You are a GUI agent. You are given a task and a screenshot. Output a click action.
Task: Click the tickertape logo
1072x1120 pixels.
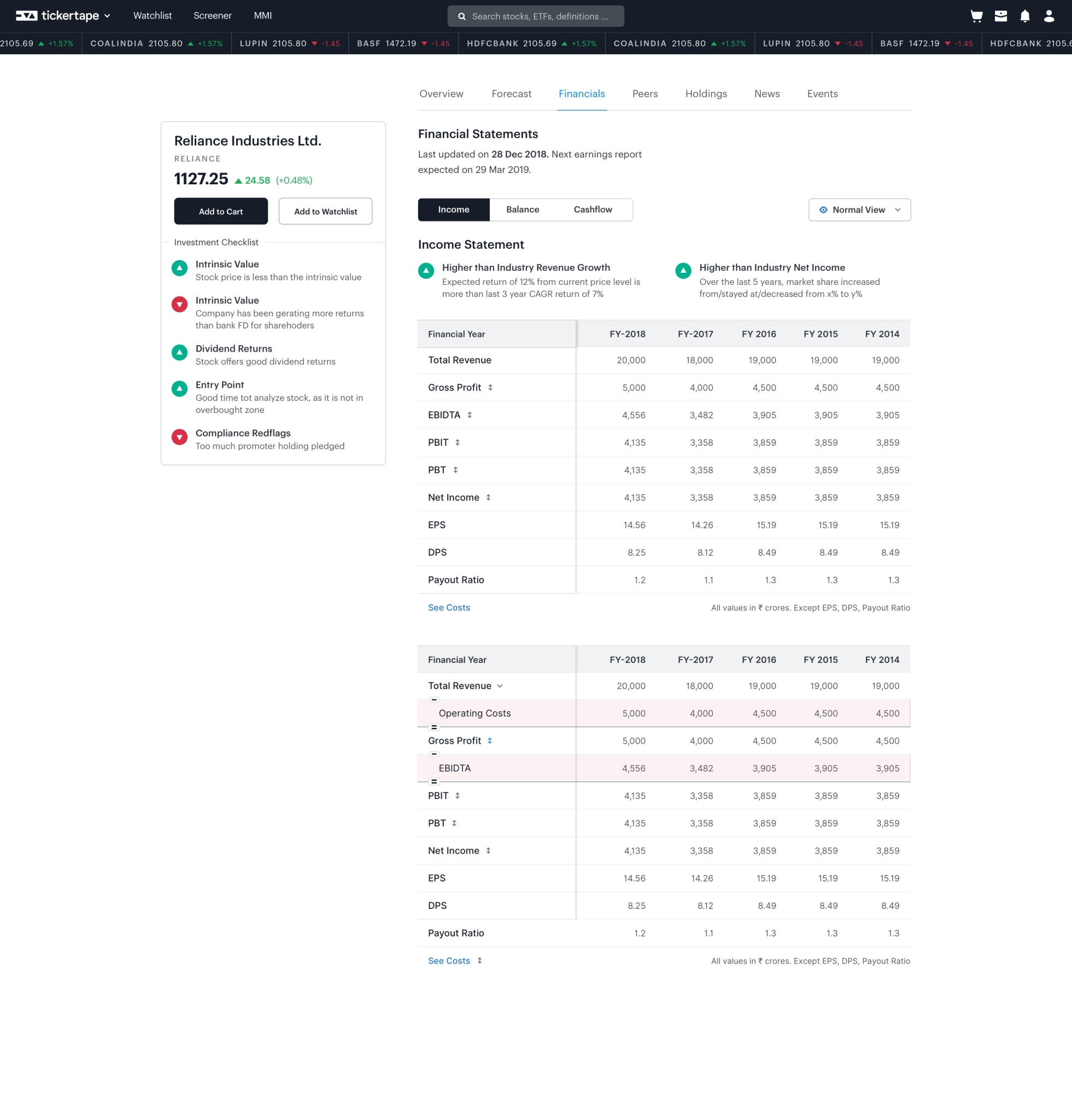pos(57,16)
